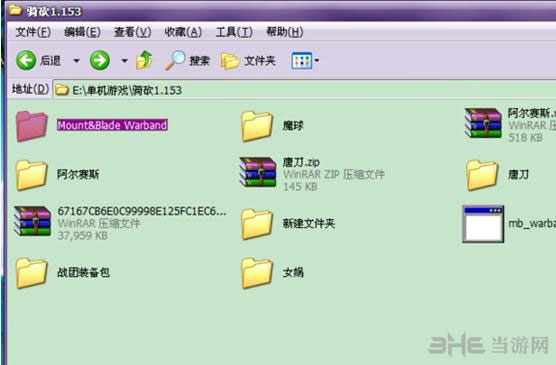Click the address bar path field
556x365 pixels.
[305, 90]
